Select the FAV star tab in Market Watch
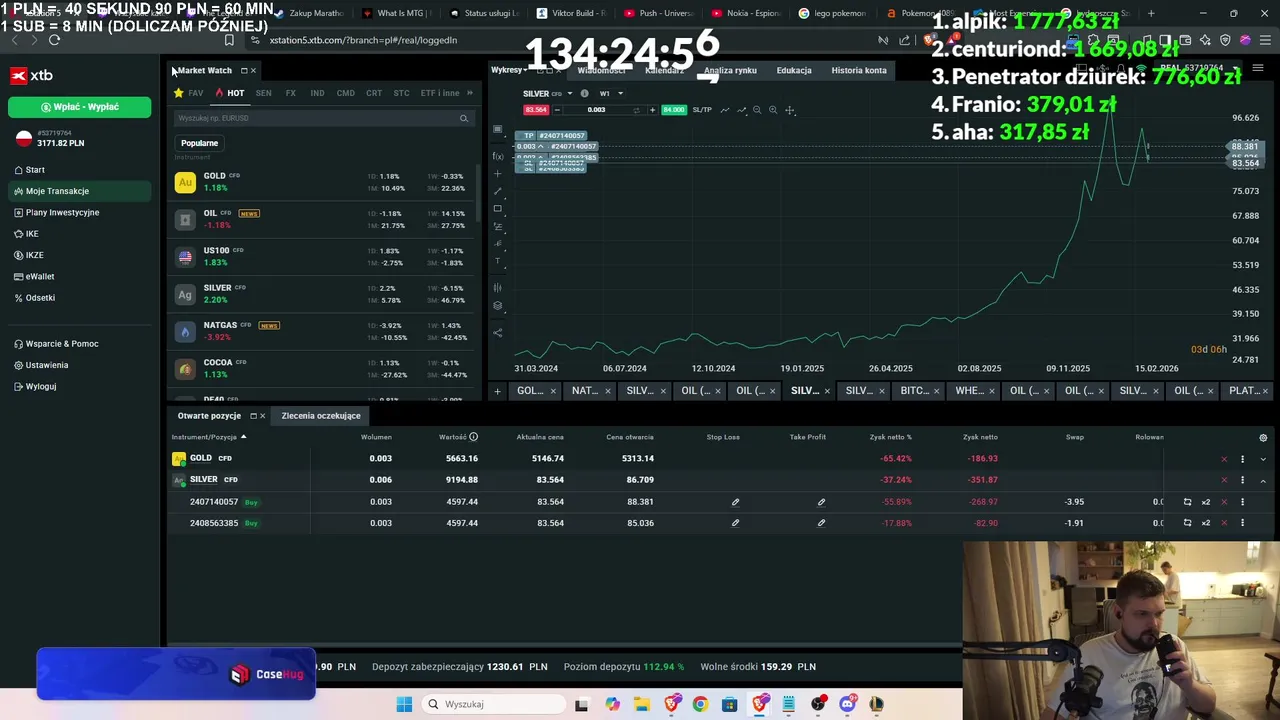1280x720 pixels. pos(189,93)
